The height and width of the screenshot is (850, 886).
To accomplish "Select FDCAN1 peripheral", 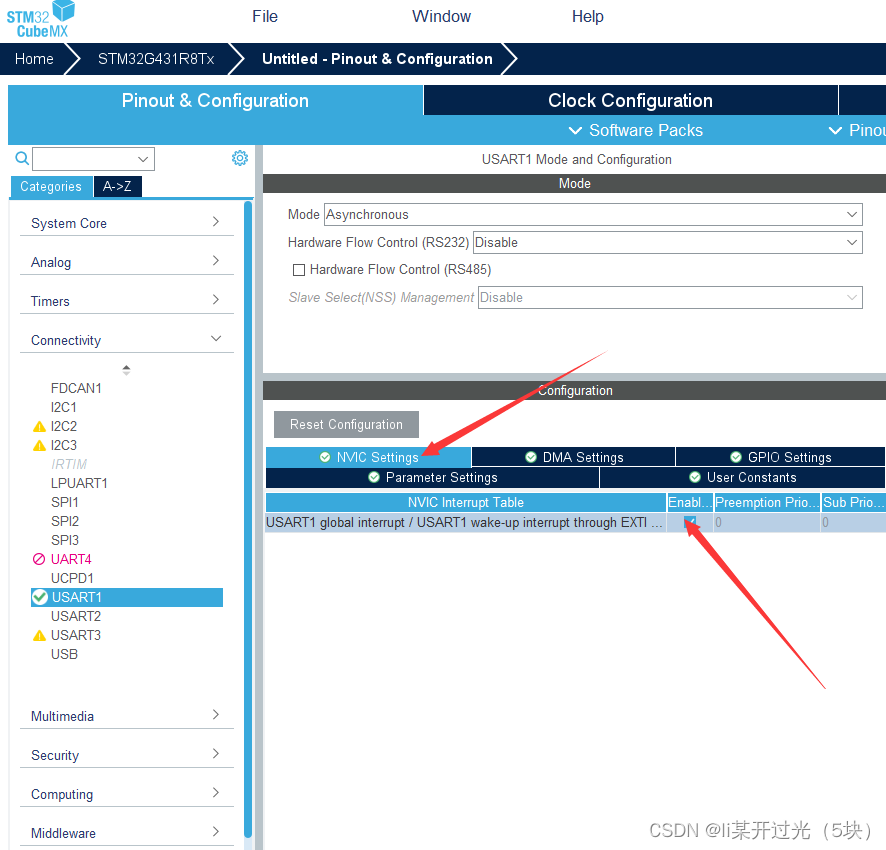I will coord(76,389).
